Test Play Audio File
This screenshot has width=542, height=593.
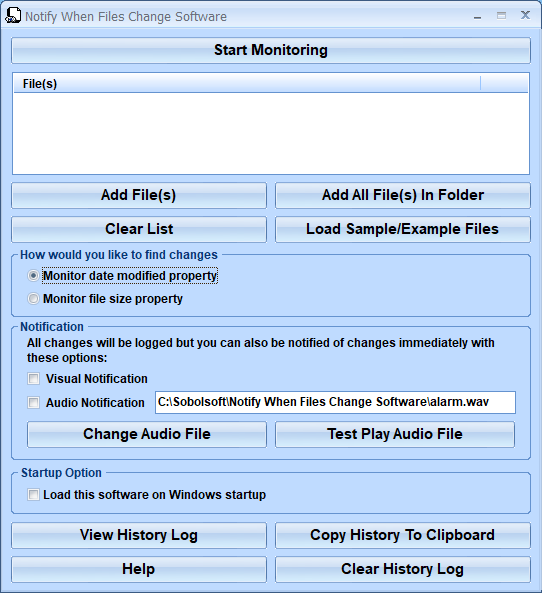[x=395, y=434]
